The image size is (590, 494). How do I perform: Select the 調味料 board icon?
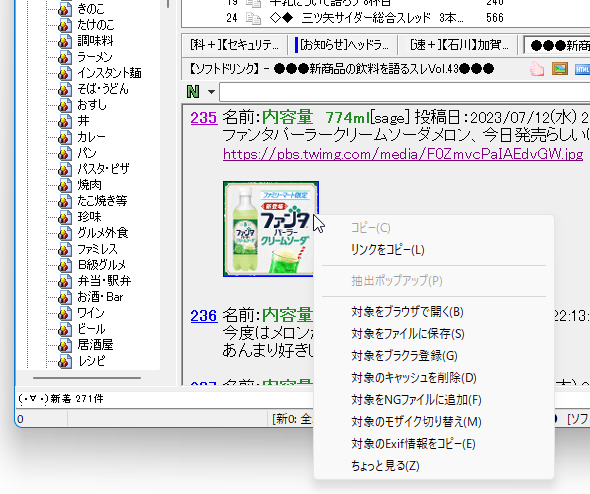tap(64, 41)
